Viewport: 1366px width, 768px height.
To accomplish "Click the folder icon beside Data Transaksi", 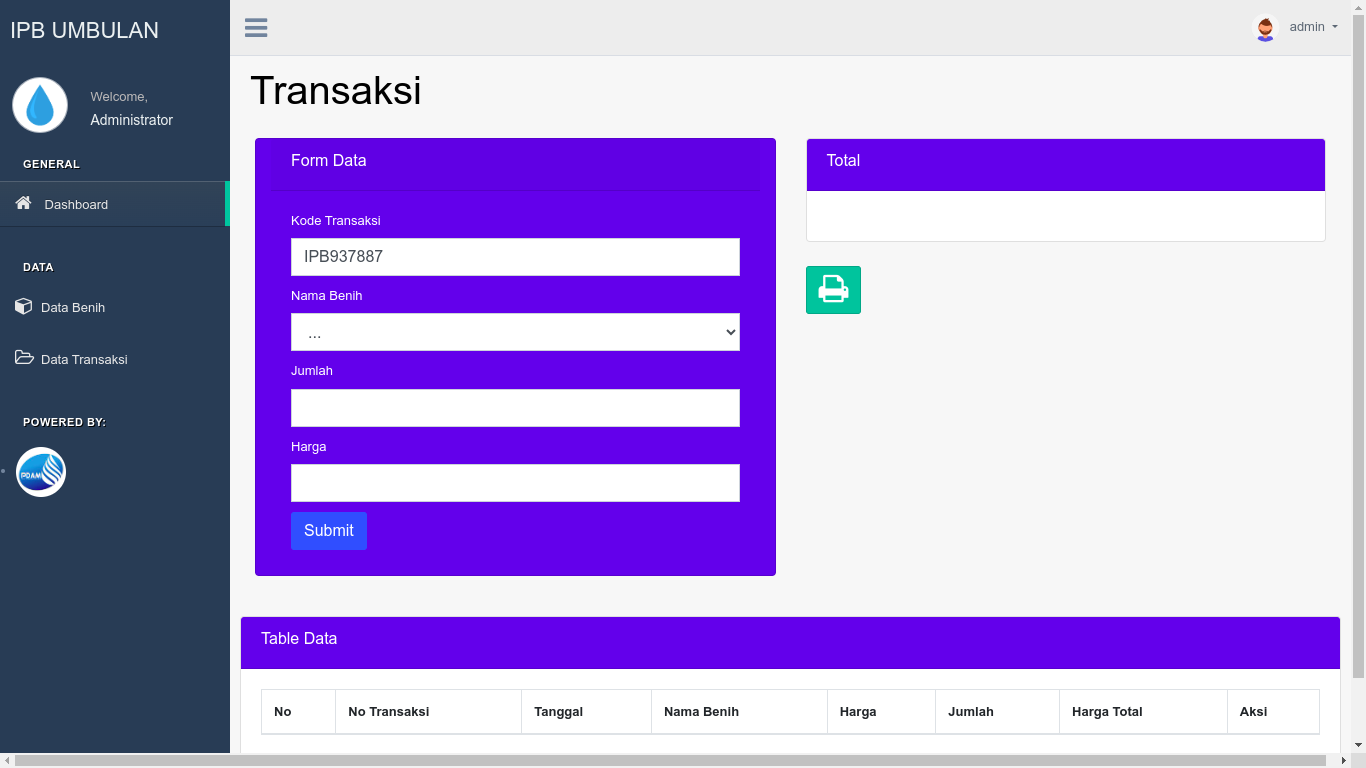I will tap(24, 358).
